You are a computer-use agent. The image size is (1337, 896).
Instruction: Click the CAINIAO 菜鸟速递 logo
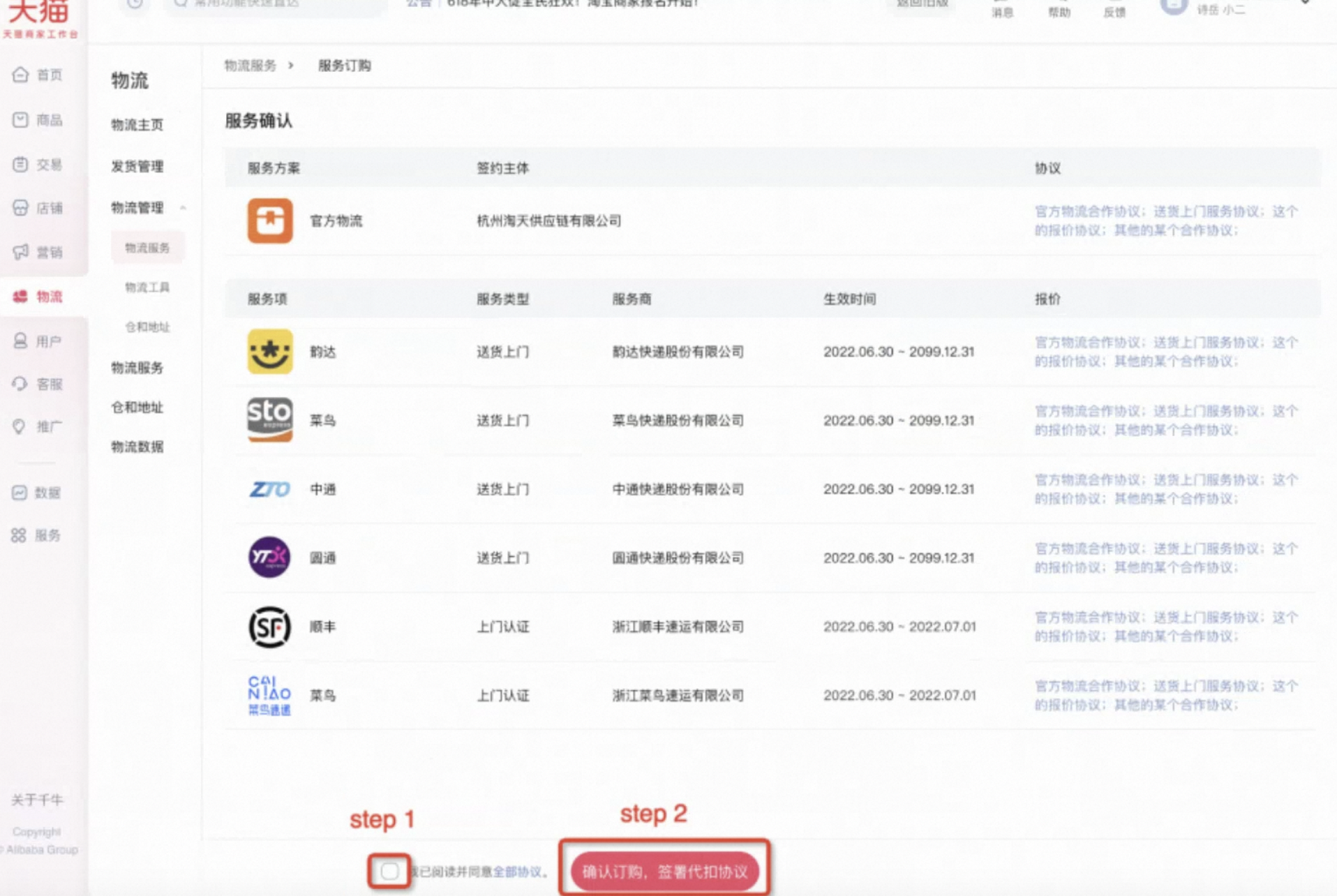coord(269,695)
